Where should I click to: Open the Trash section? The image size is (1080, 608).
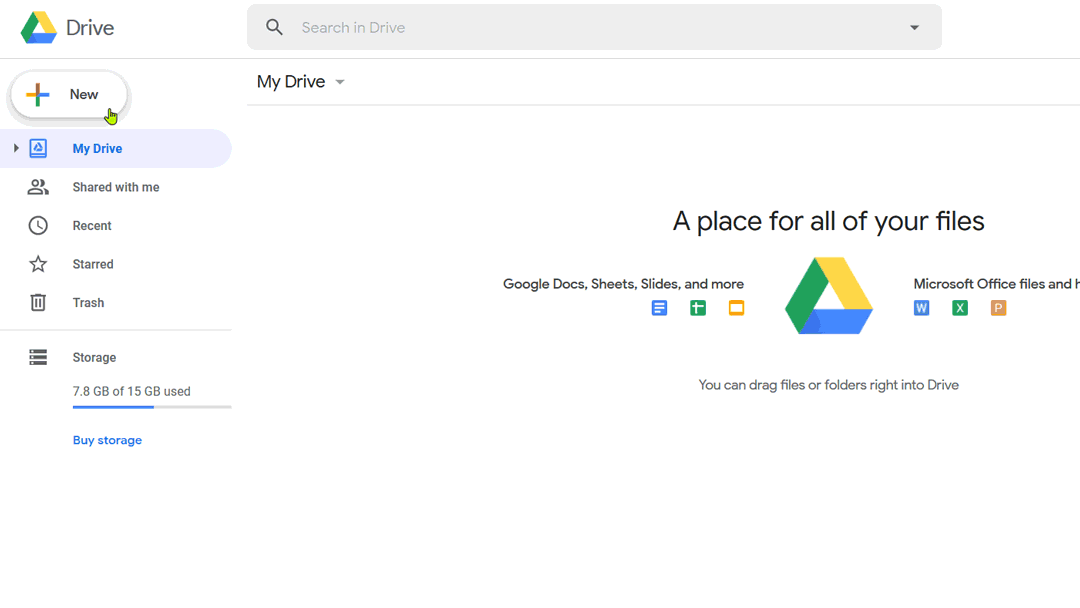(88, 302)
